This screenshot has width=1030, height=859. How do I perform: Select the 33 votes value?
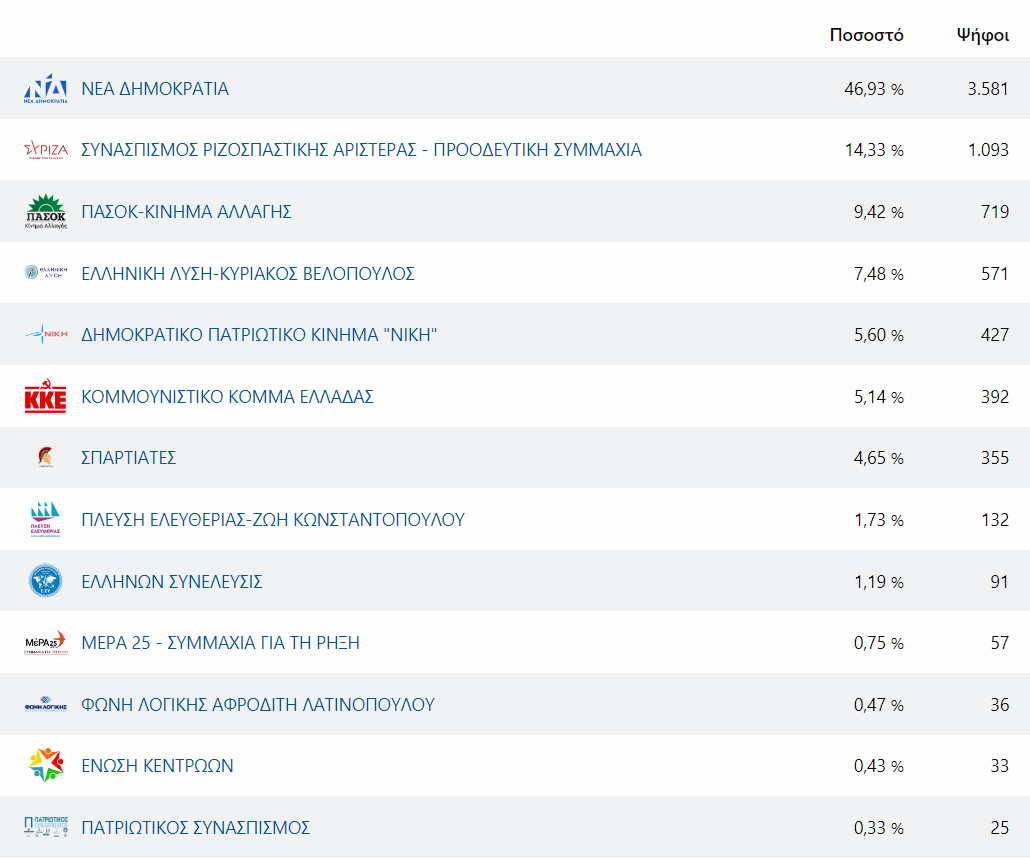click(x=1000, y=766)
